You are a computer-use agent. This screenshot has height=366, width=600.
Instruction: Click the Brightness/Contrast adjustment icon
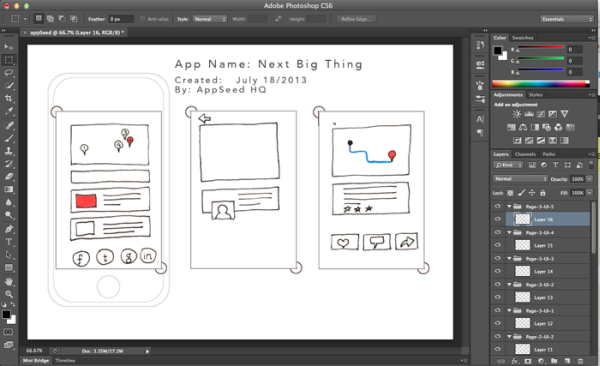coord(517,114)
